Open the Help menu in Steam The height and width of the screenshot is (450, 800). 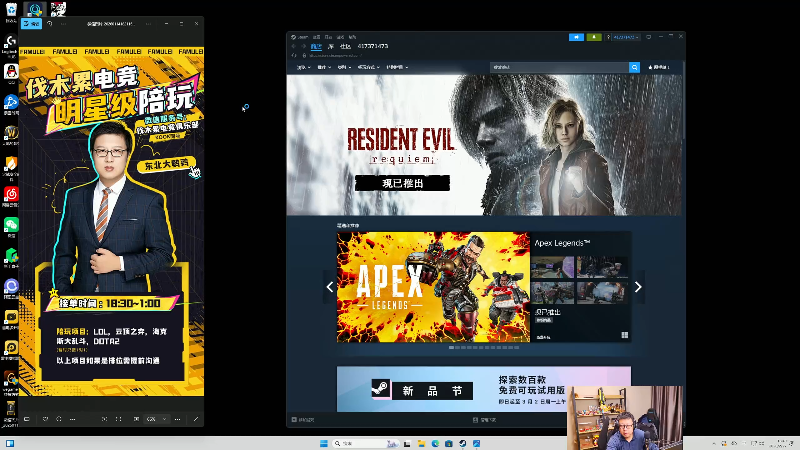point(353,37)
